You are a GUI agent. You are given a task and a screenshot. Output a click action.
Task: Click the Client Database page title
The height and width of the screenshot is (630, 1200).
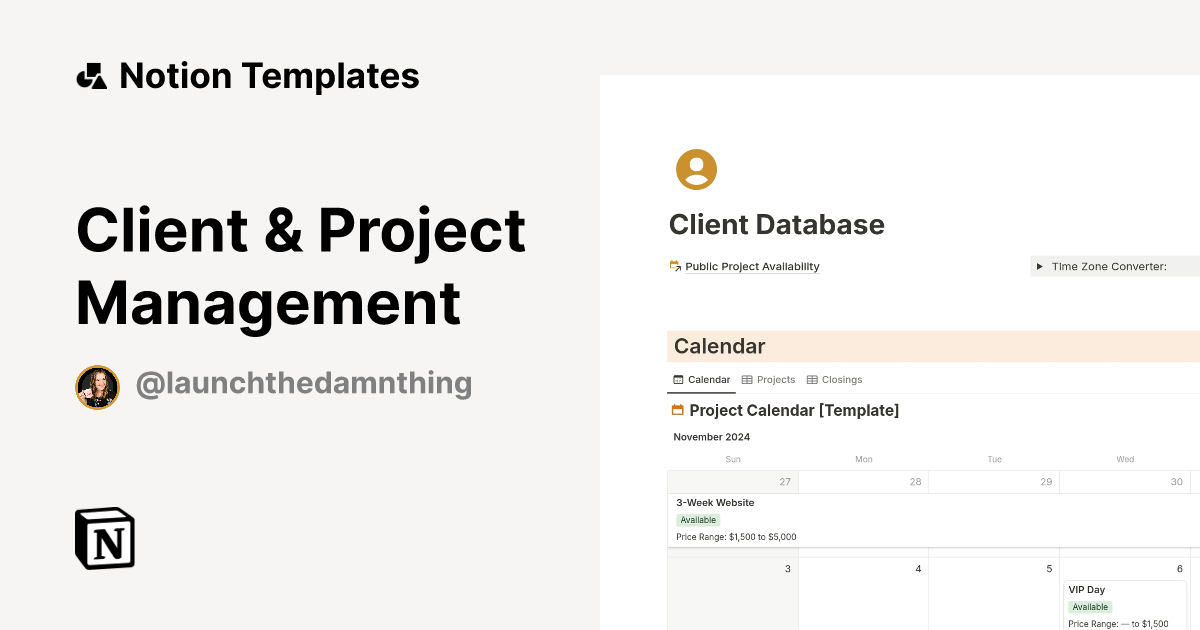777,224
